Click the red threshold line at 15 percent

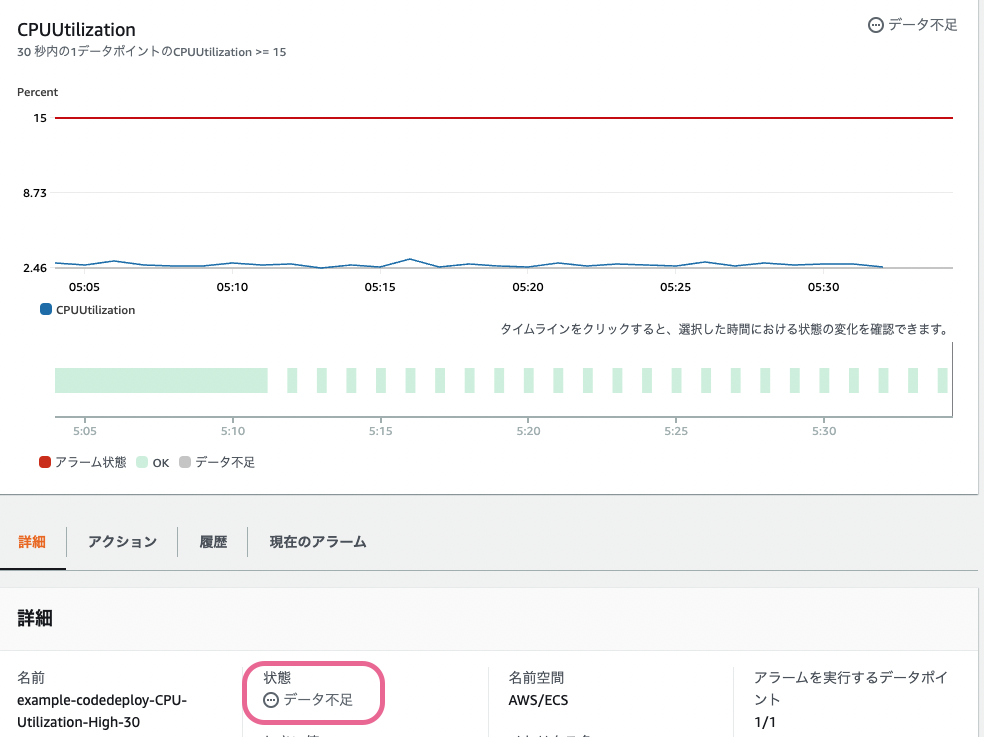[x=500, y=118]
